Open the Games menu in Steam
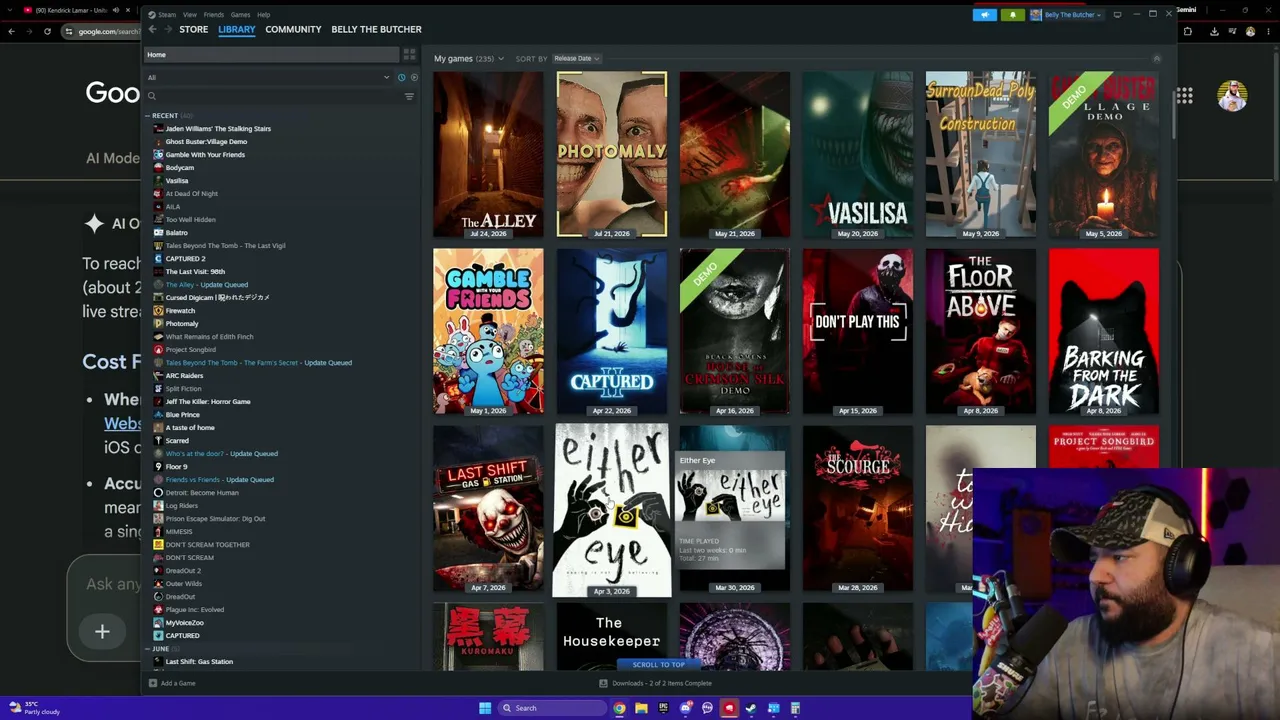Viewport: 1280px width, 720px height. point(240,15)
